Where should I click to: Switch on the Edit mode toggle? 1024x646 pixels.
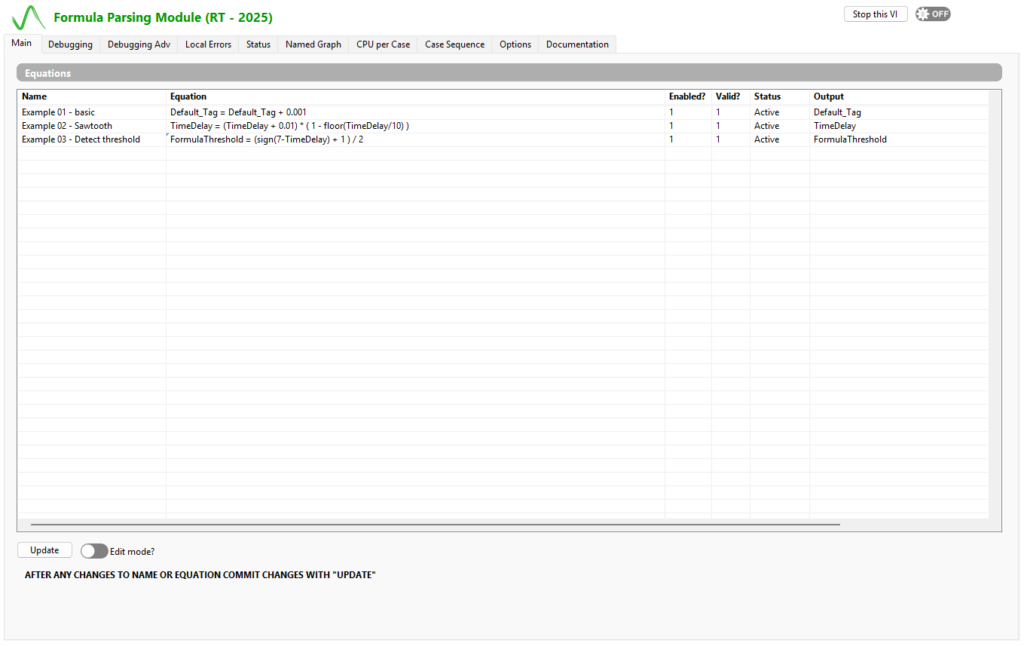[94, 551]
